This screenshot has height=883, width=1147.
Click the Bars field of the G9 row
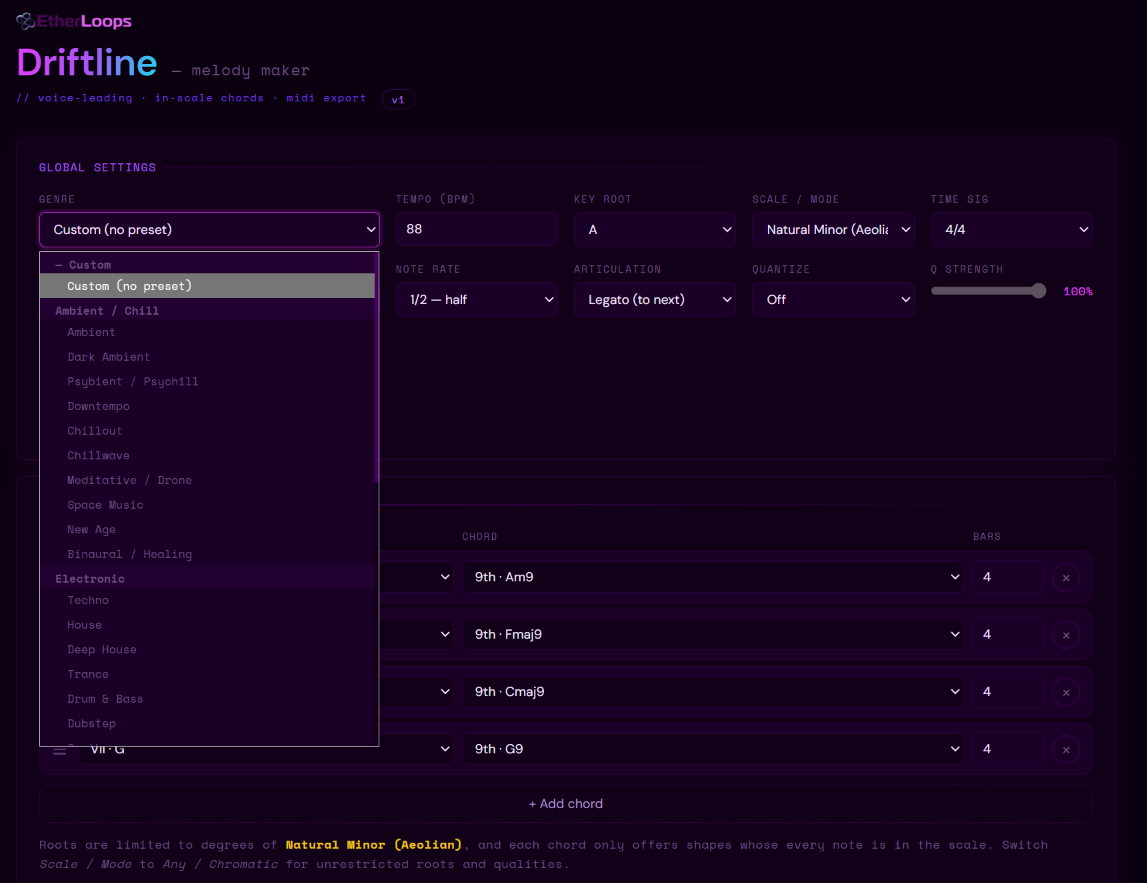coord(1007,749)
